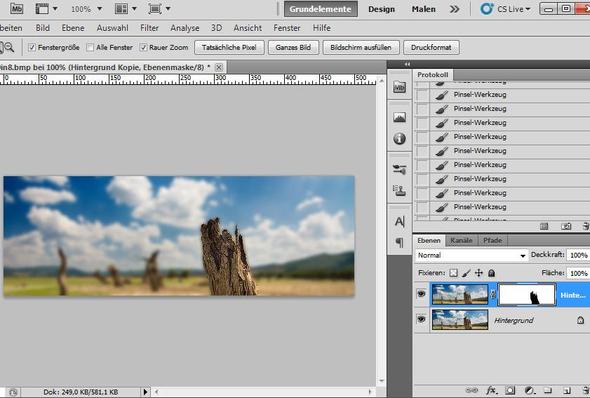Open the Ebene menu

[73, 28]
